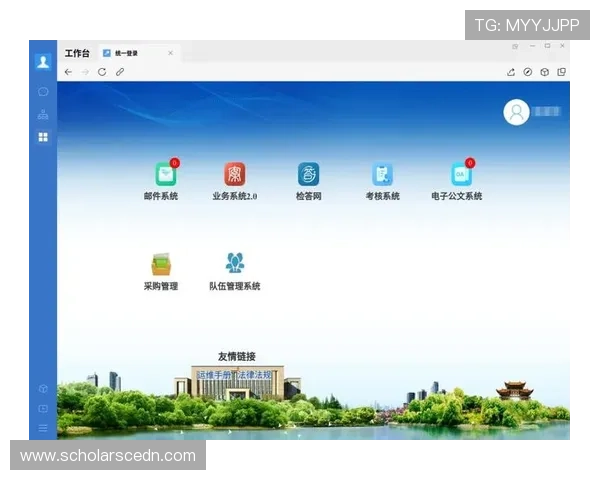
Task: Close the 统一登录 tab
Action: [170, 53]
